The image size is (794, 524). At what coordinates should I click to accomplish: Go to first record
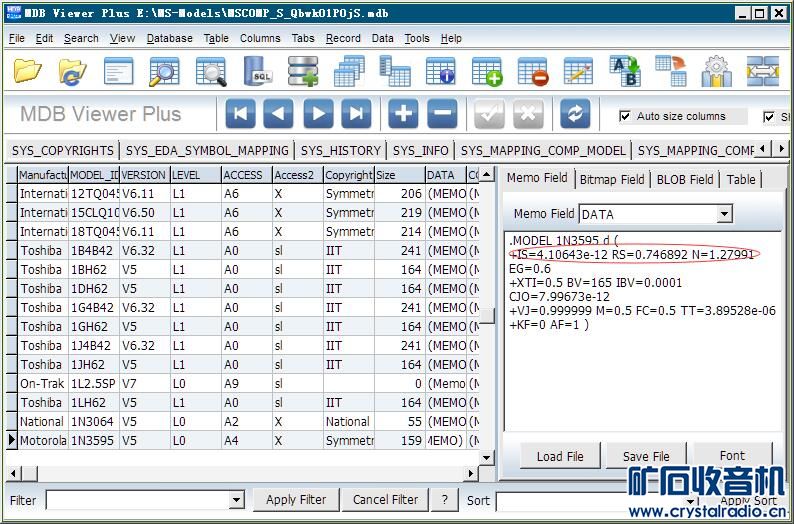tap(241, 113)
